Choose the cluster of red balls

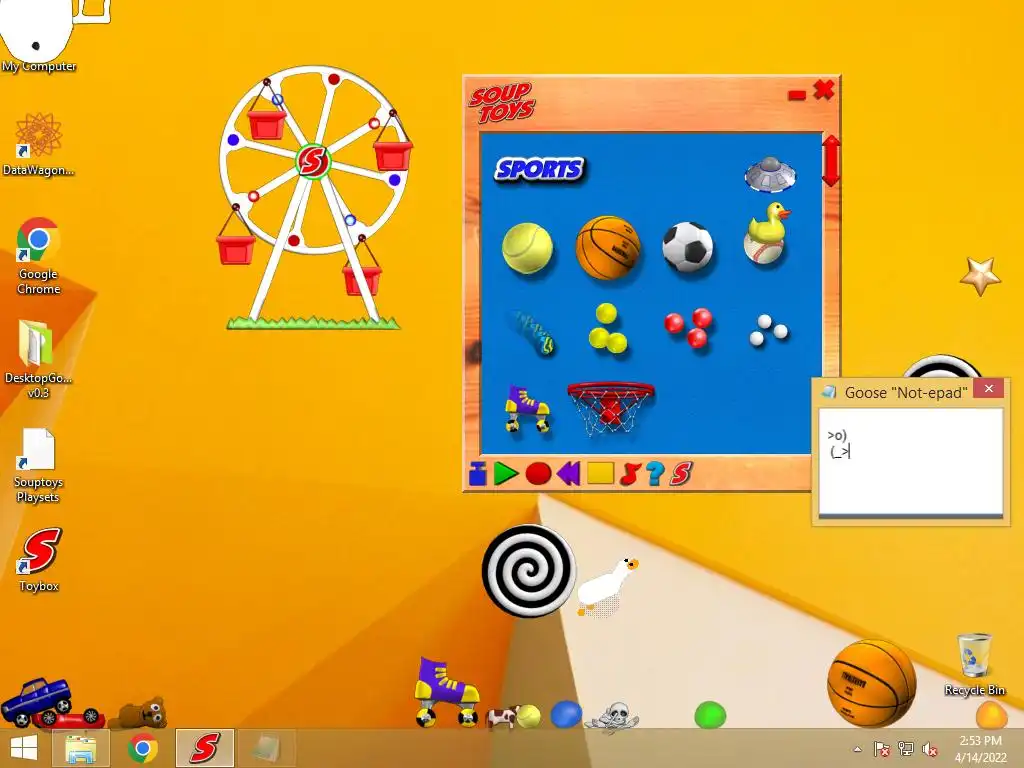689,327
